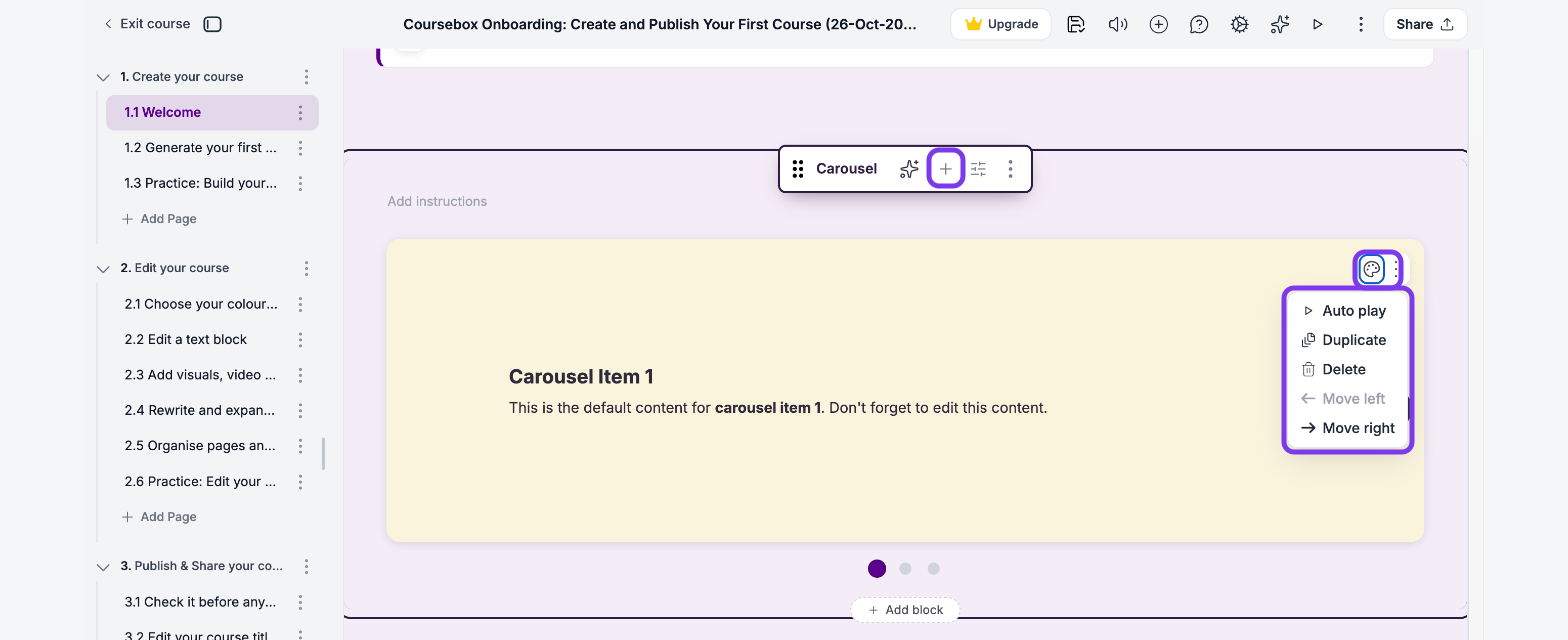Go to carousel slide two dot
This screenshot has width=1568, height=640.
[905, 569]
